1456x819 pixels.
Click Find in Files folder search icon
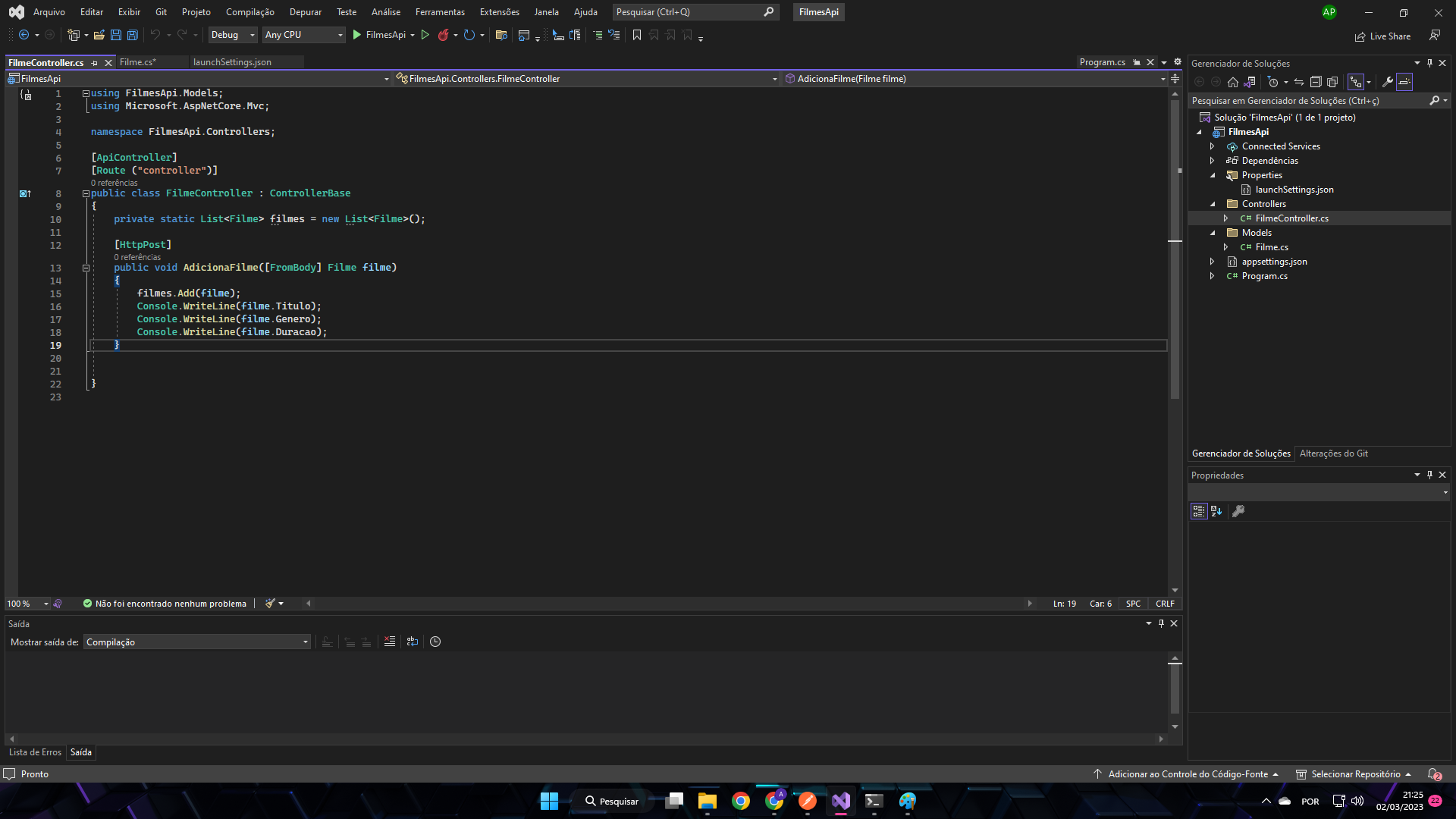click(x=500, y=35)
